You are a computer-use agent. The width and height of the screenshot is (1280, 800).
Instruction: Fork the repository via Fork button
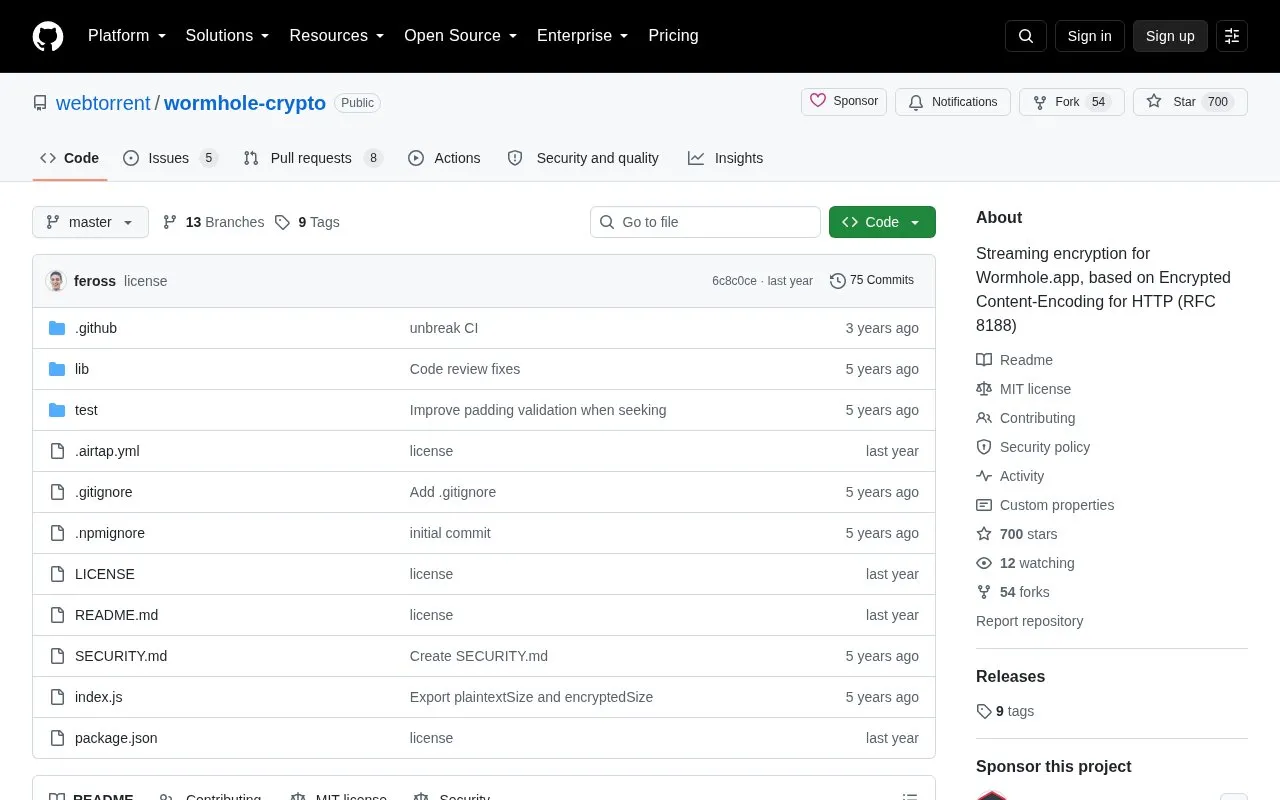1072,102
